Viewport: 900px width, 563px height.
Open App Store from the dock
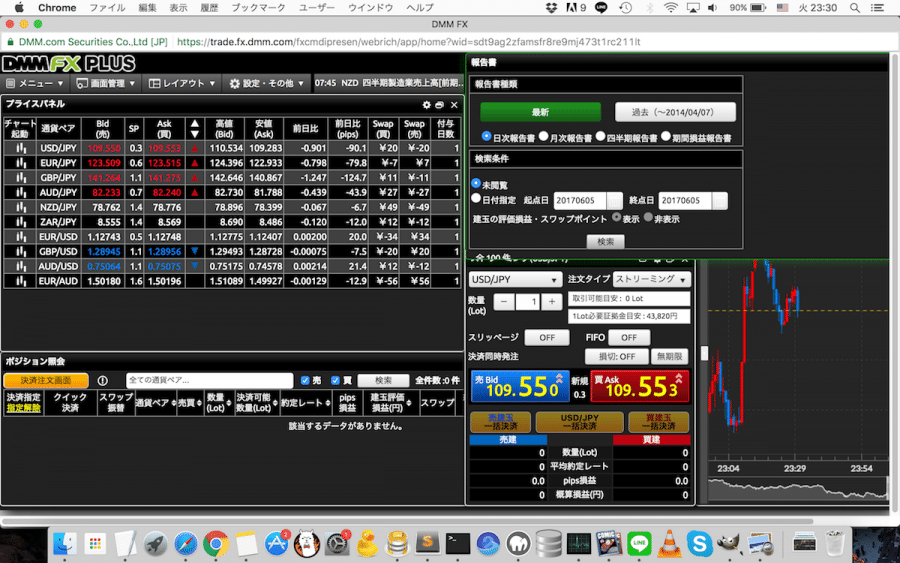pos(276,543)
